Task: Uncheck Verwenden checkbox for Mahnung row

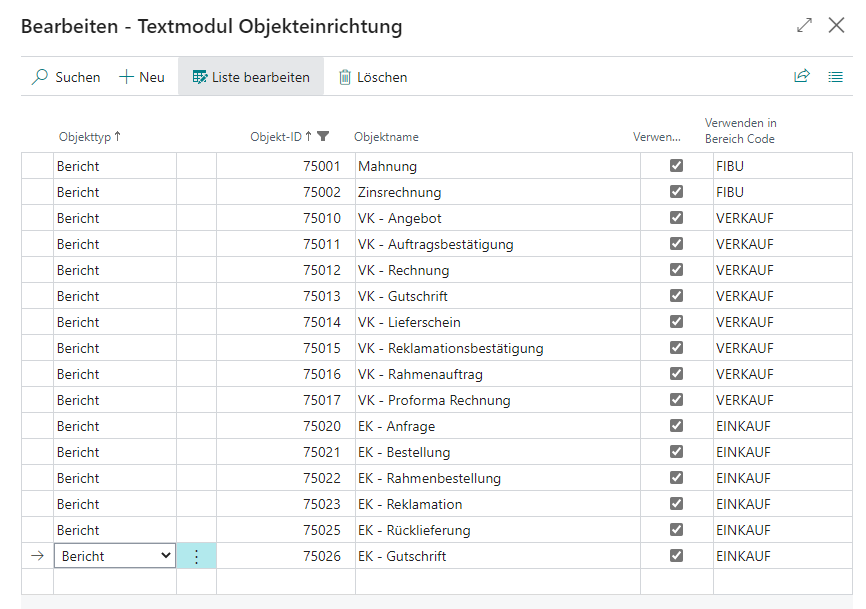Action: 676,166
